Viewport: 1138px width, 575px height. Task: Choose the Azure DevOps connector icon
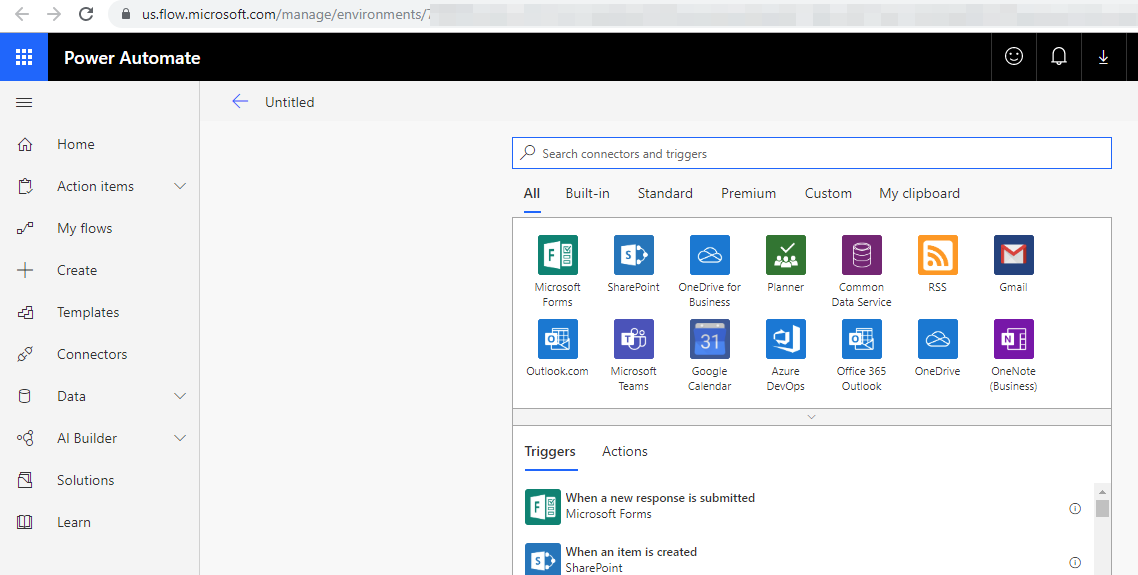pos(785,339)
